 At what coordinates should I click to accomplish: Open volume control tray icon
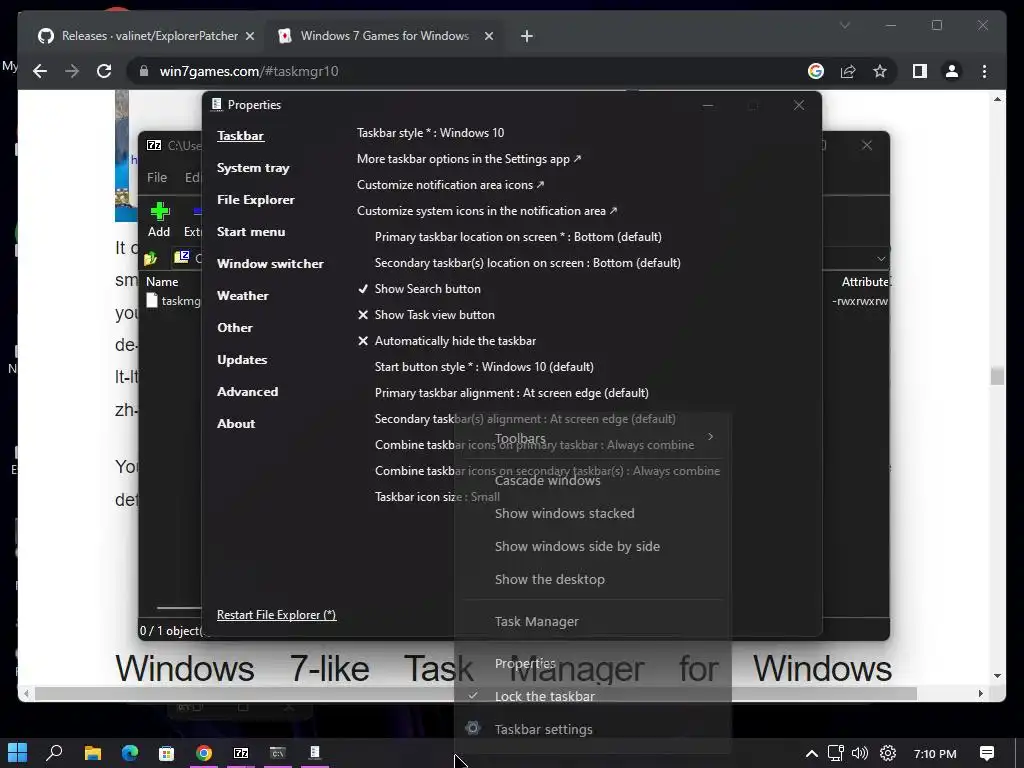point(860,753)
